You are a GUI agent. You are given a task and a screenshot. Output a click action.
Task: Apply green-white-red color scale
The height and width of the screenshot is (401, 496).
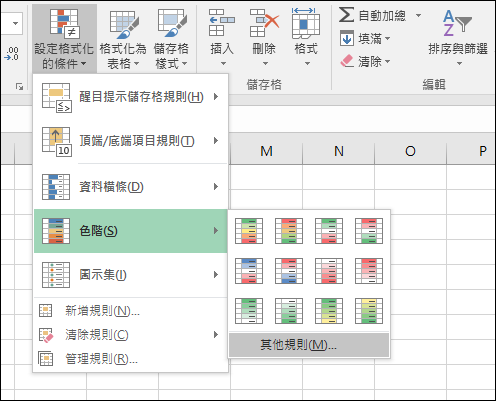pos(329,231)
